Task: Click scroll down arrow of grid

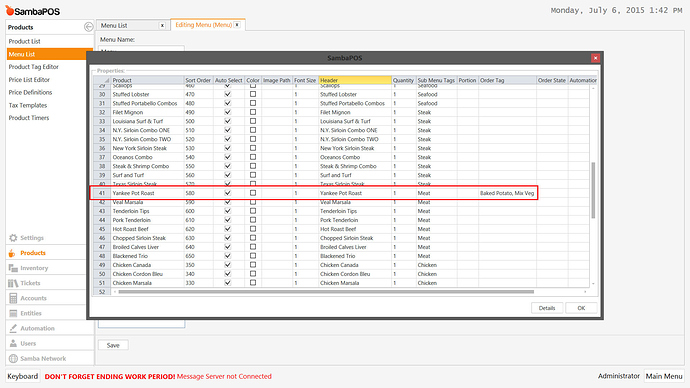Action: [x=593, y=284]
